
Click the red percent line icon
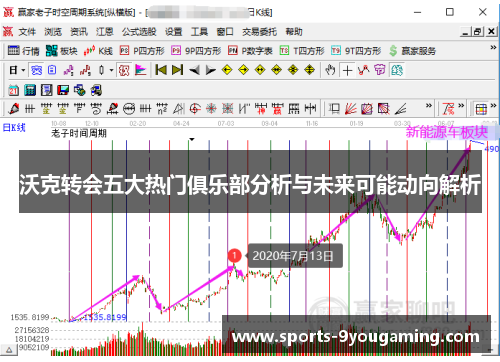point(448,109)
